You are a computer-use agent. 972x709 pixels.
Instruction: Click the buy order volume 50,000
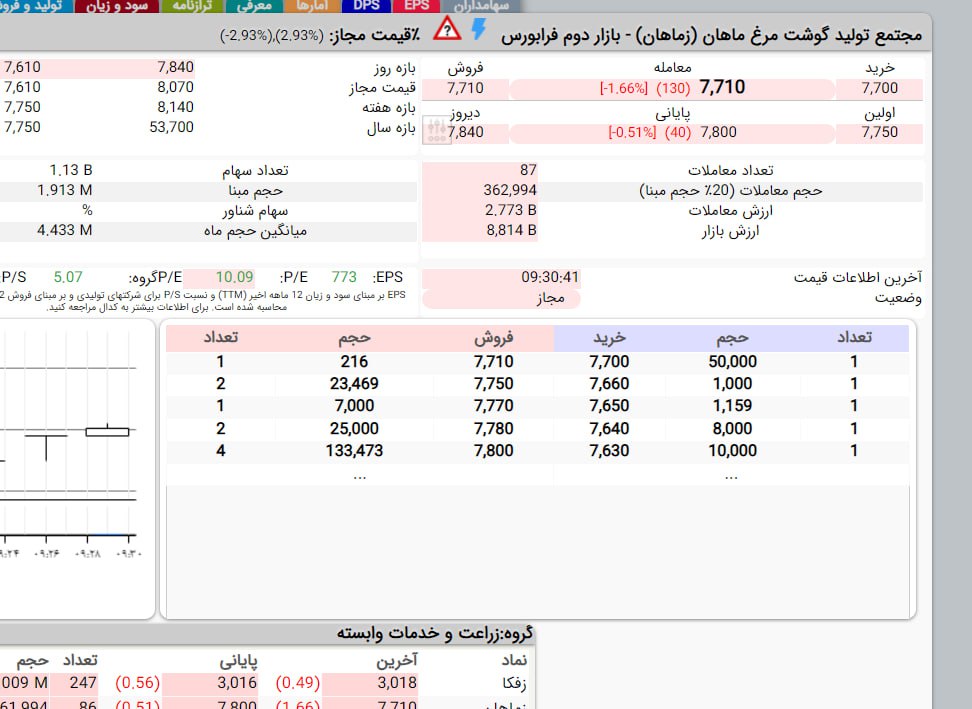click(x=733, y=361)
